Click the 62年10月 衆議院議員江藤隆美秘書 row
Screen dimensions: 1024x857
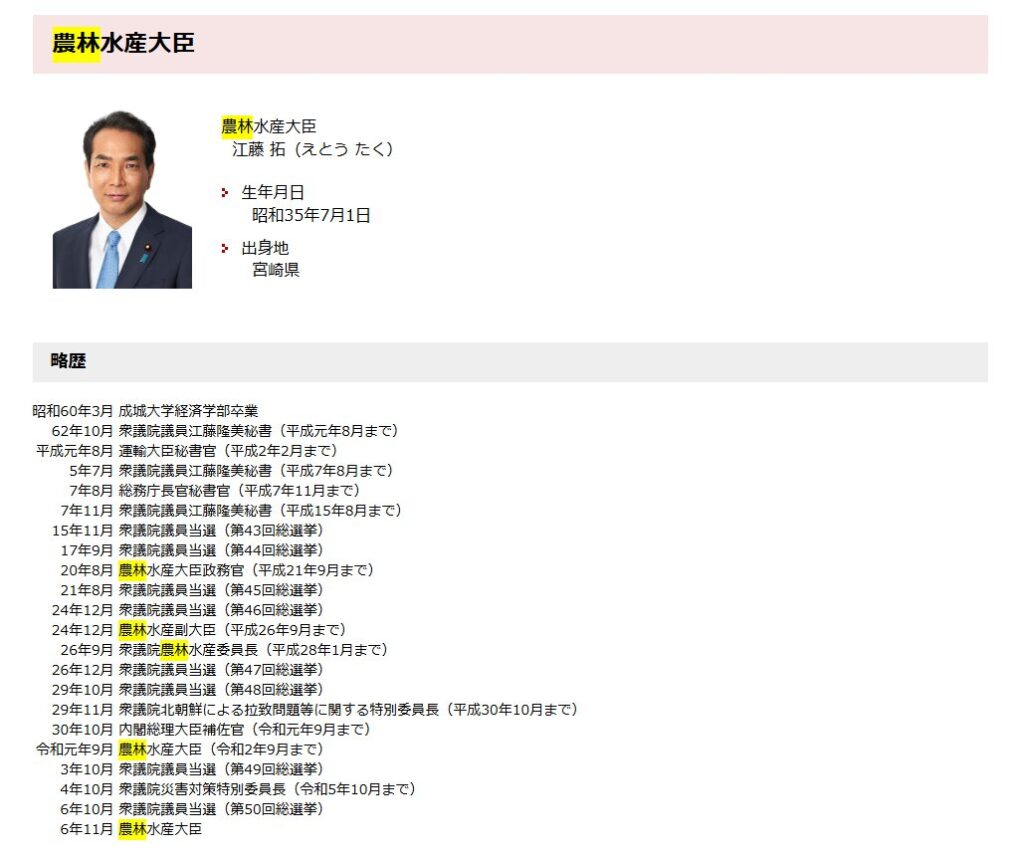tap(225, 431)
